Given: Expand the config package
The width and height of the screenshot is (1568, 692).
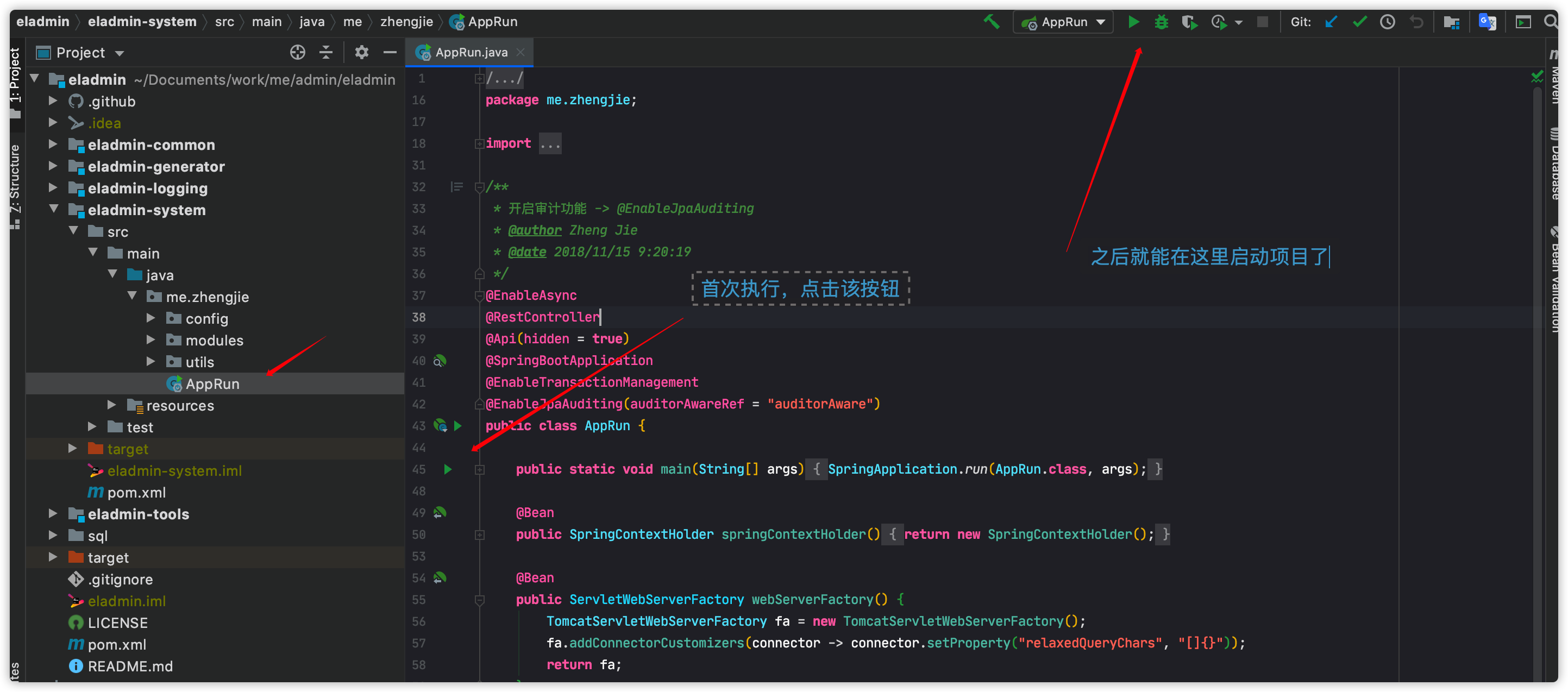Looking at the screenshot, I should 151,318.
